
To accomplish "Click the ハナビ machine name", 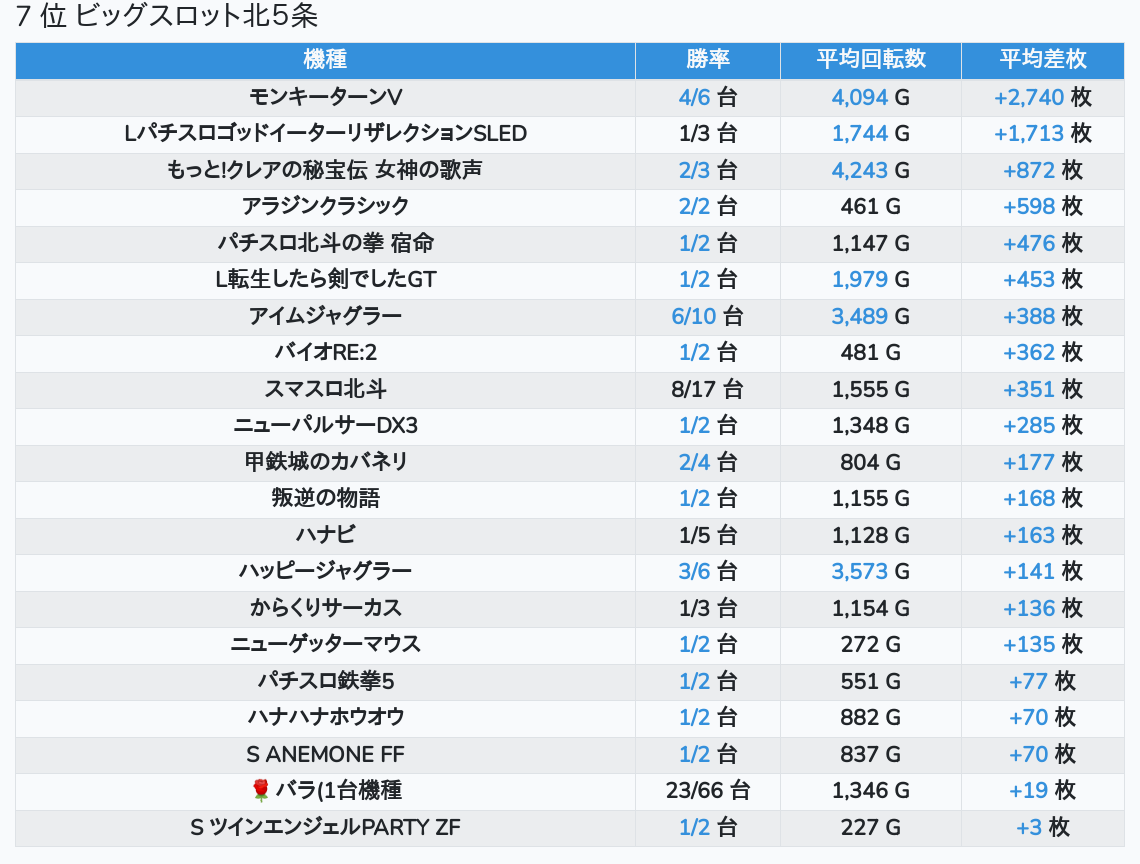I will 325,535.
